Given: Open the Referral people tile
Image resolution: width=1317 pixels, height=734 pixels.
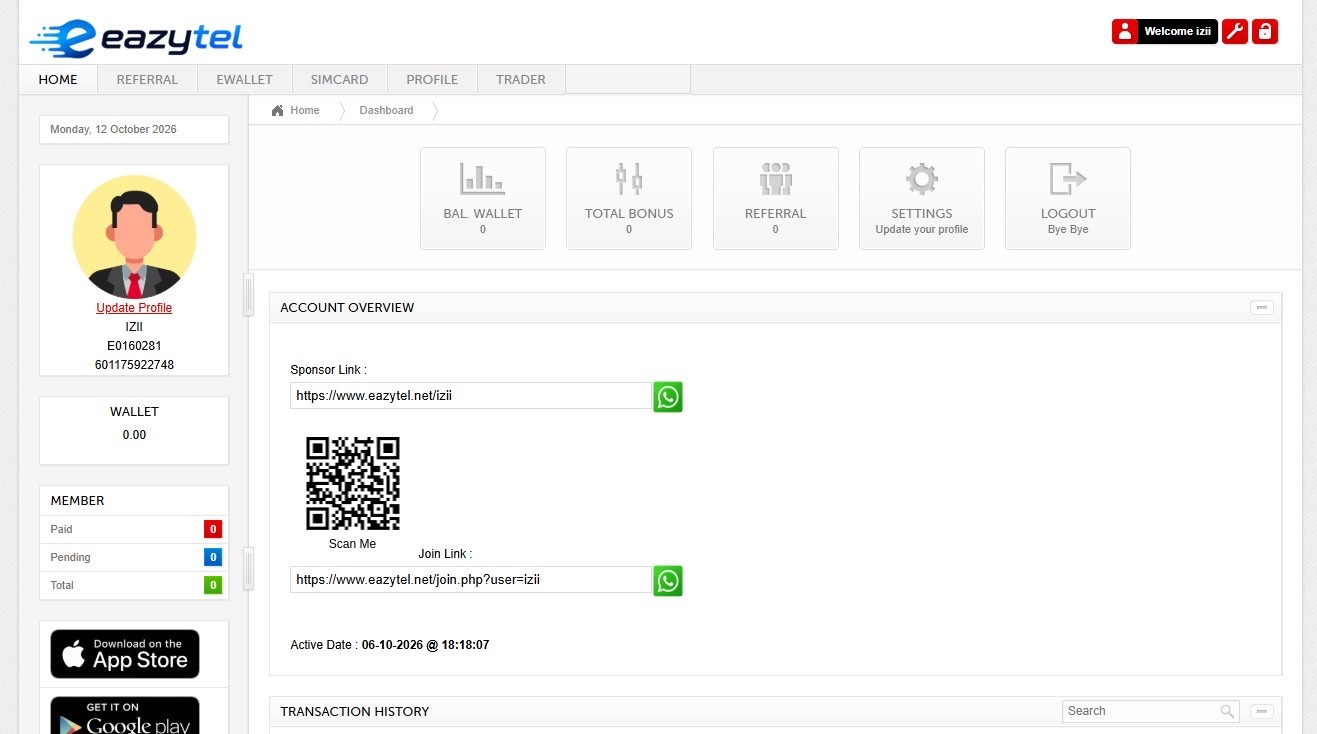Looking at the screenshot, I should 775,198.
